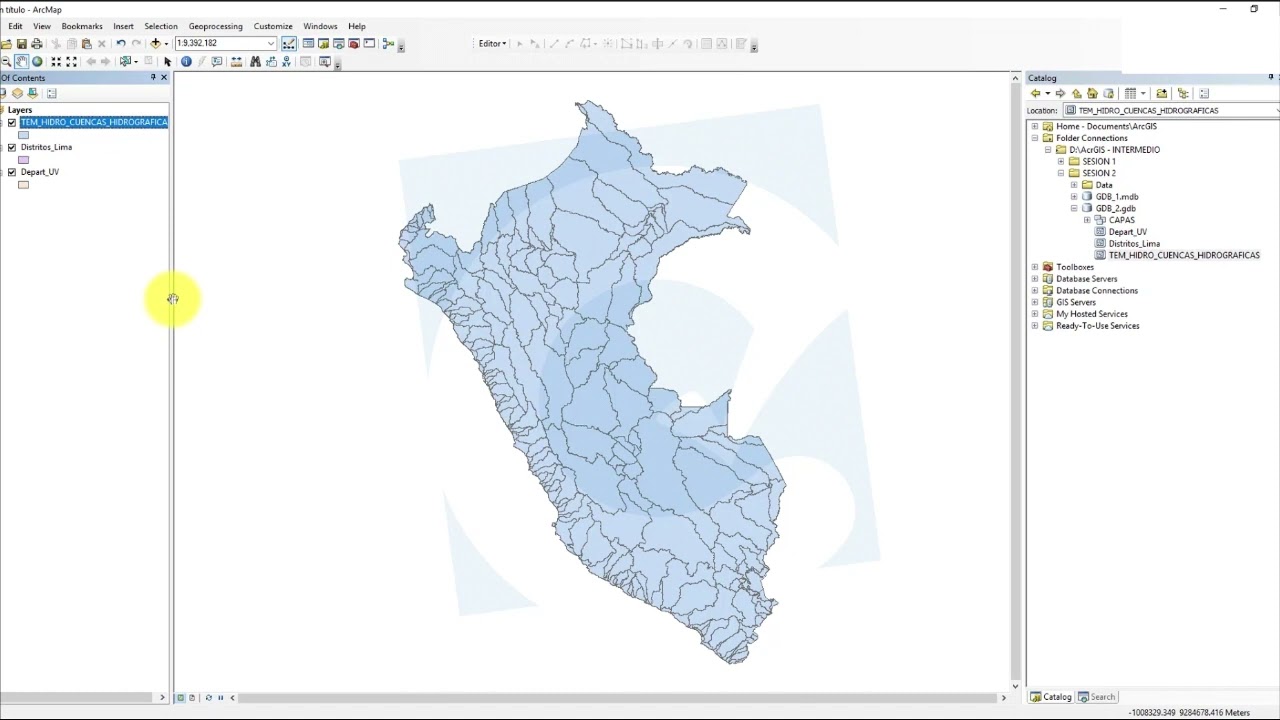Select Ready-To-Use Services in Catalog

coord(1097,326)
